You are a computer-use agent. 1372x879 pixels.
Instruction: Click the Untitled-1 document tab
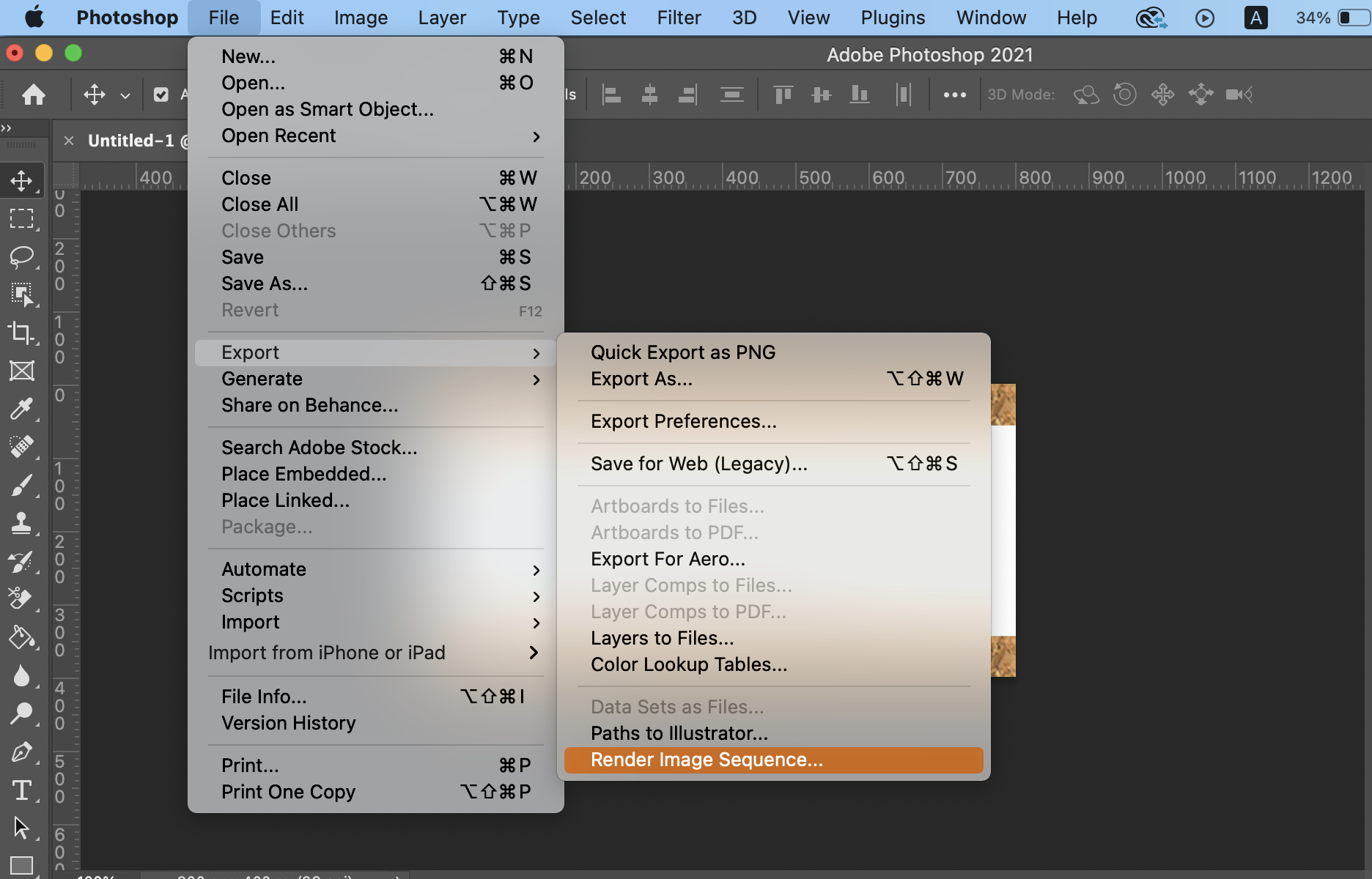tap(130, 141)
